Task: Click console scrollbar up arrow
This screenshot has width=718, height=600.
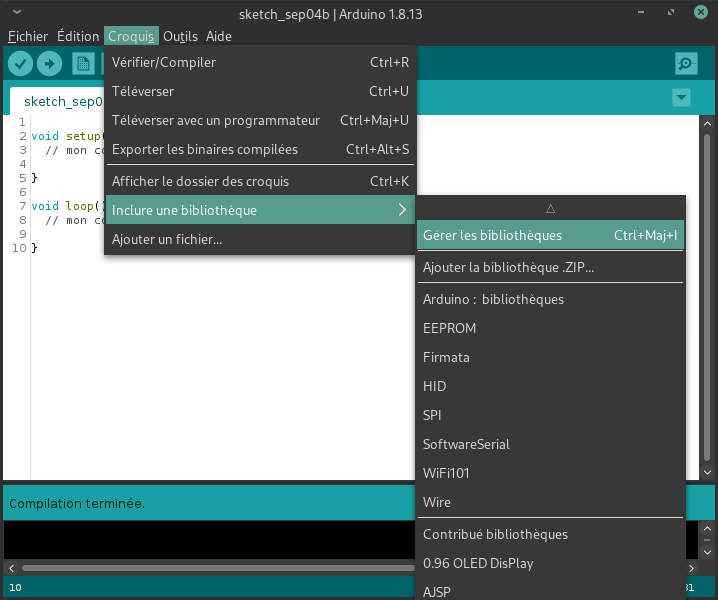Action: (x=707, y=529)
